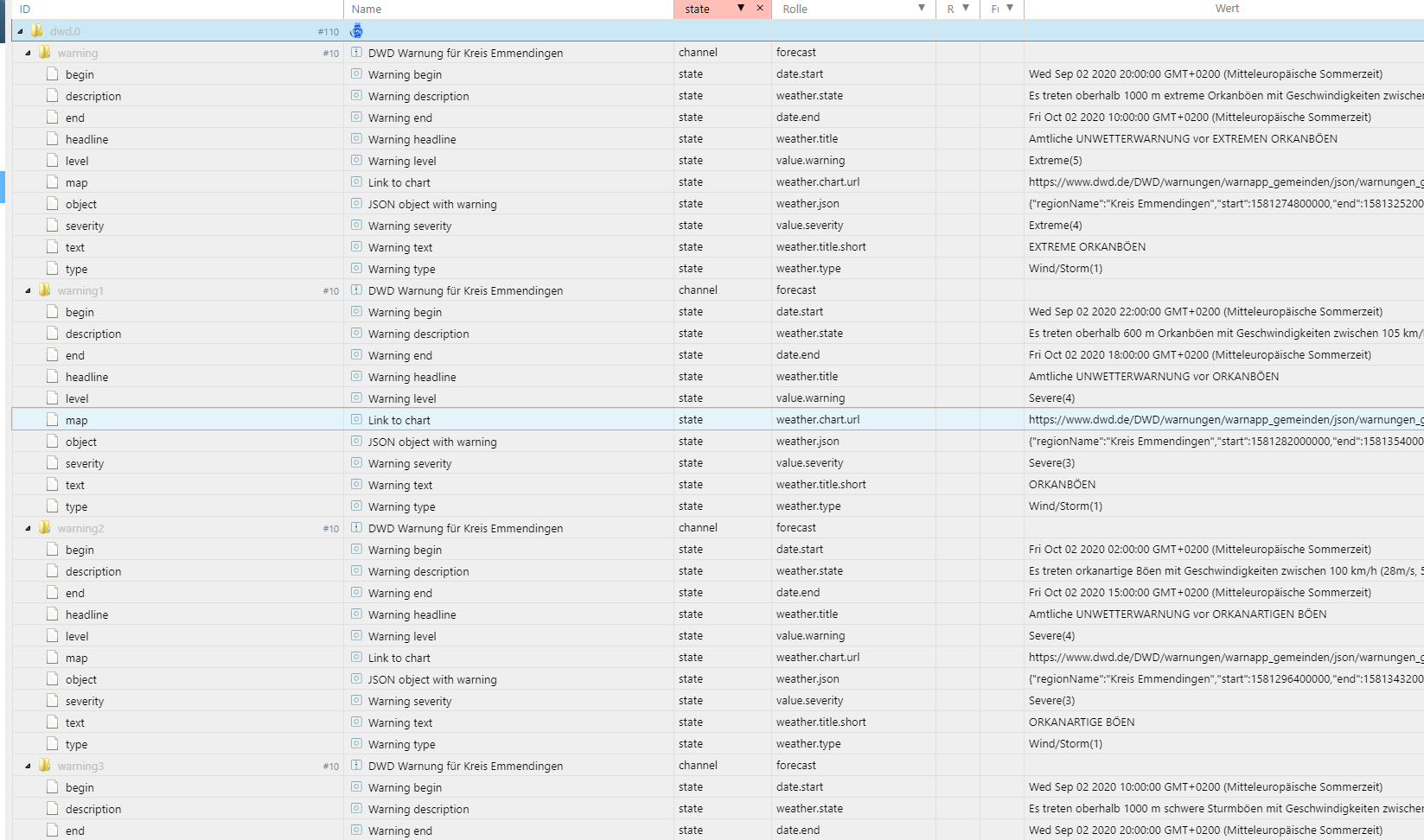Viewport: 1424px width, 840px height.
Task: Click the value 'ORKANARTIGE BÖEN'
Action: (x=1082, y=722)
